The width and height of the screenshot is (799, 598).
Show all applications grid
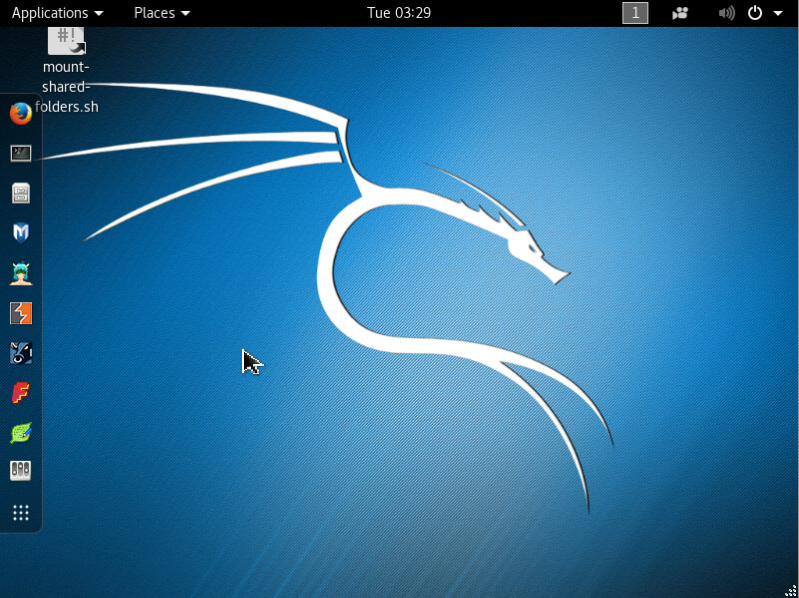(x=21, y=513)
